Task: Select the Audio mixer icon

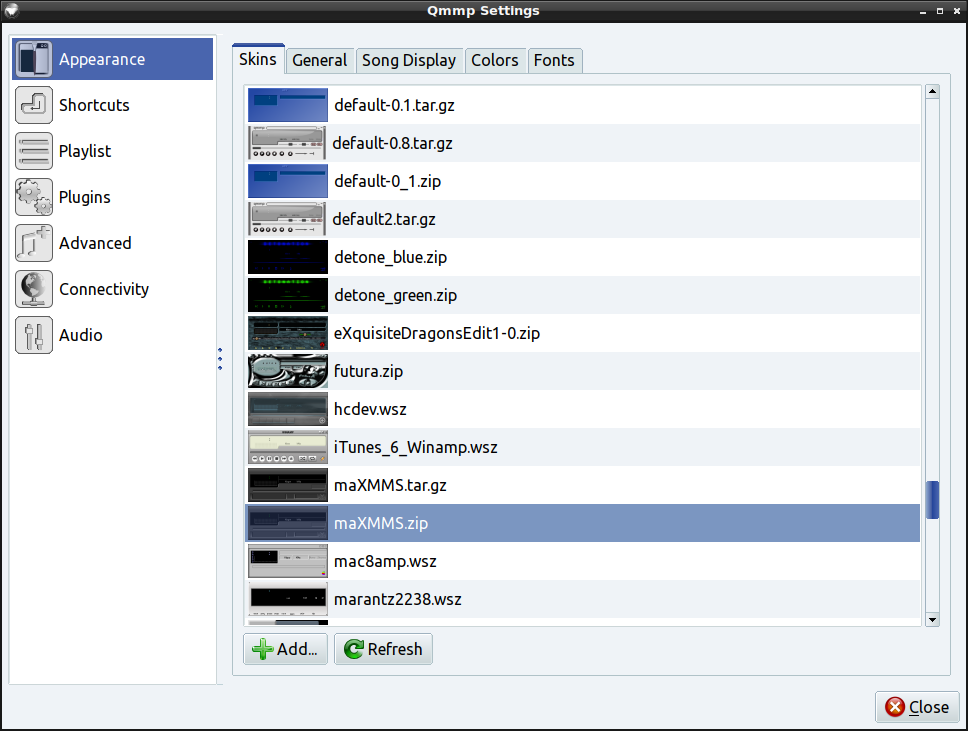Action: tap(34, 335)
